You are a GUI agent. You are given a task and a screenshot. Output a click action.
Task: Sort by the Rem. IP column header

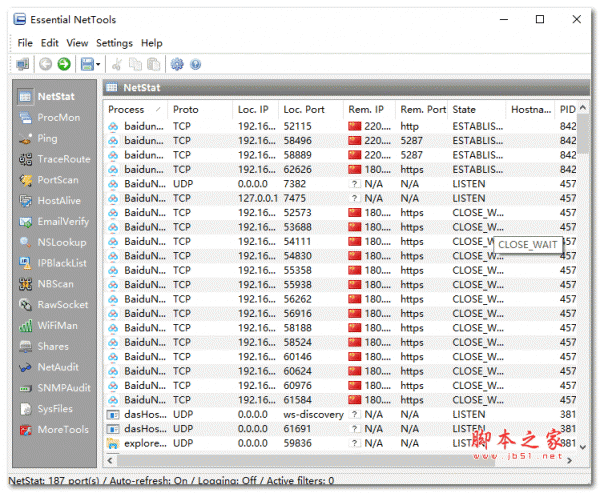point(369,109)
